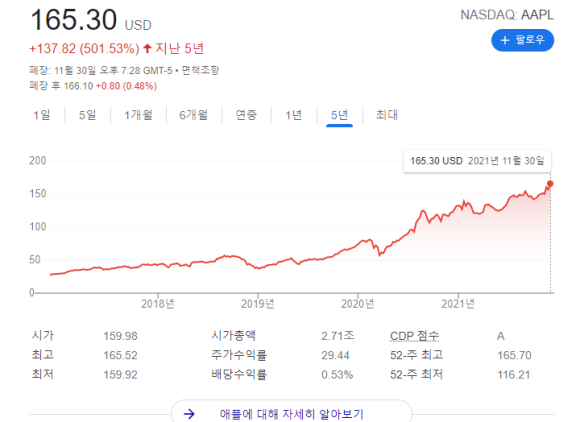The width and height of the screenshot is (580, 422).
Task: Select the 5년 time range tab
Action: pos(339,115)
